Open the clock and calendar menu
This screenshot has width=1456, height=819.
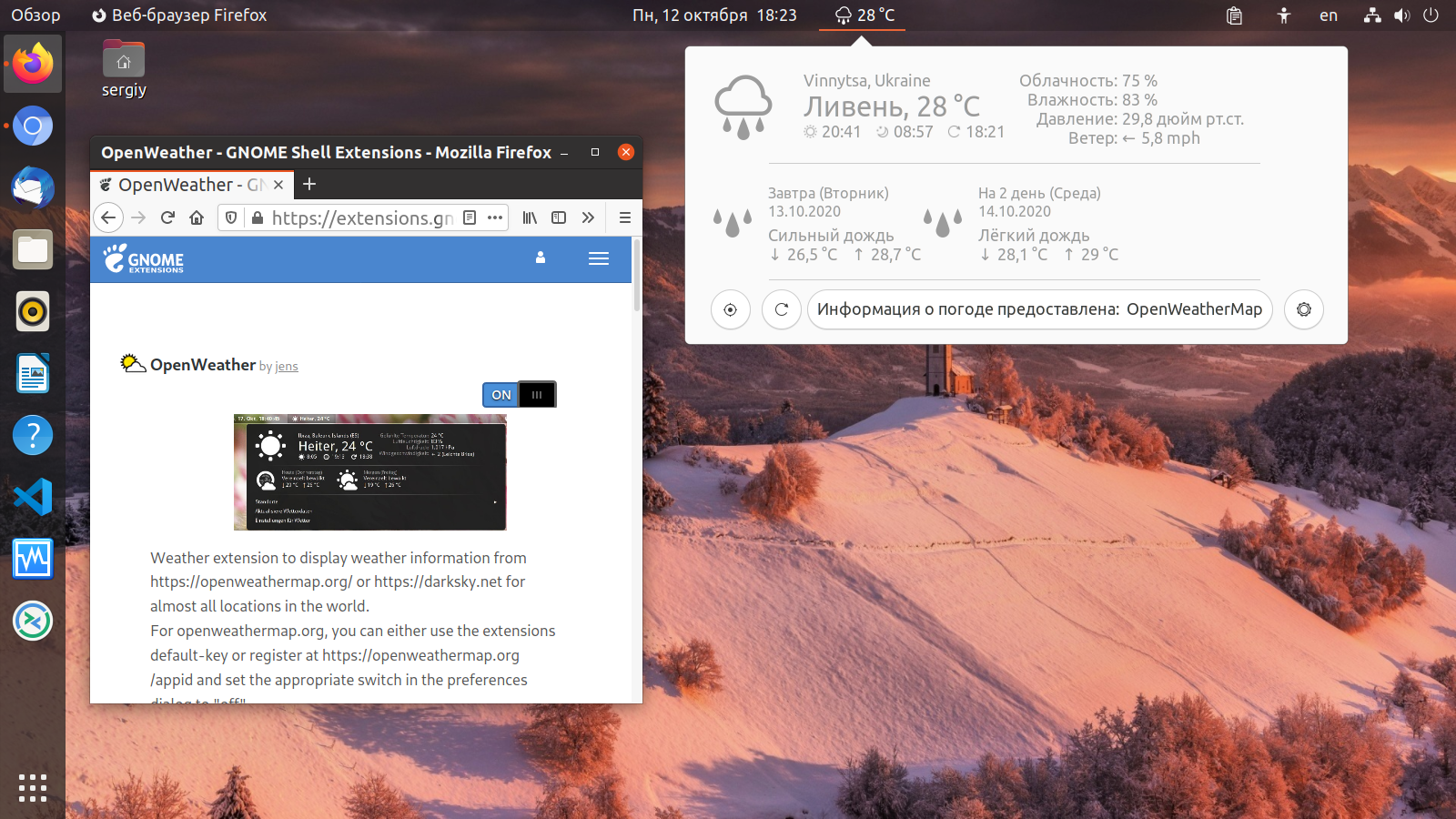[x=714, y=15]
